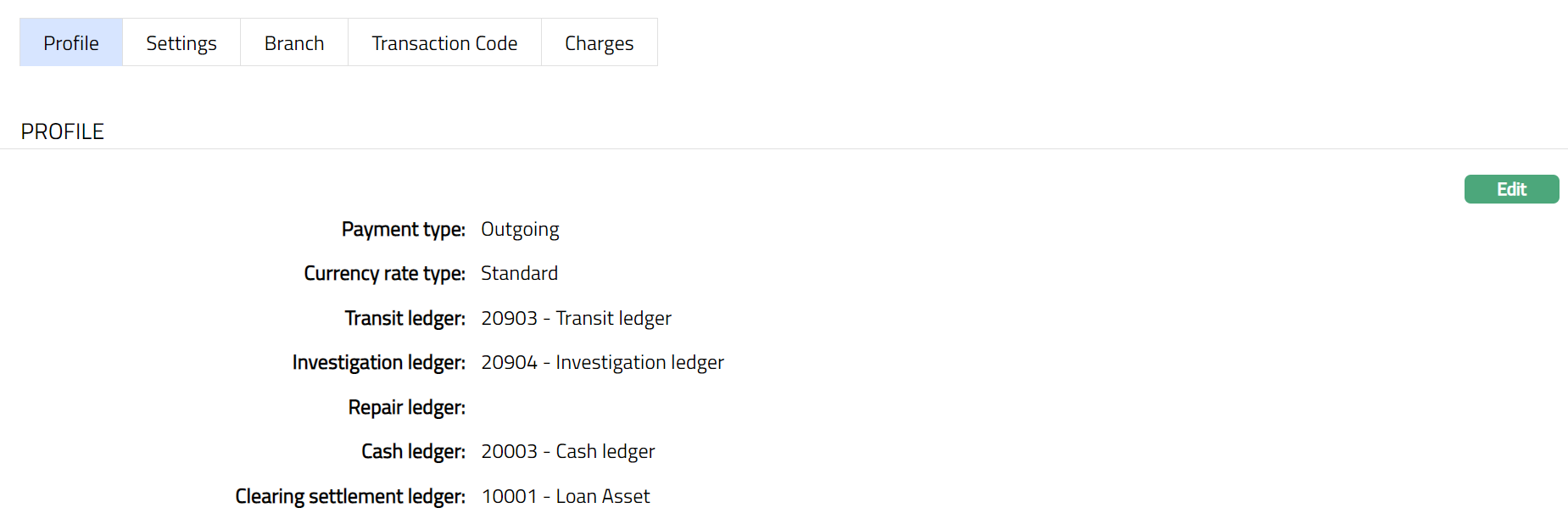The height and width of the screenshot is (519, 1568).
Task: Click the Repair ledger label
Action: tap(406, 407)
